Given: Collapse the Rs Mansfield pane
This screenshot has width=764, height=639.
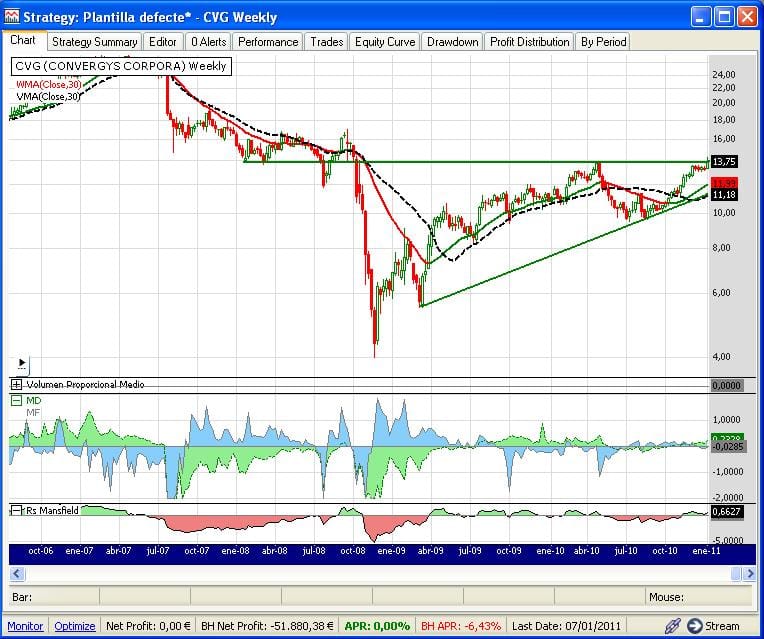Looking at the screenshot, I should [16, 511].
